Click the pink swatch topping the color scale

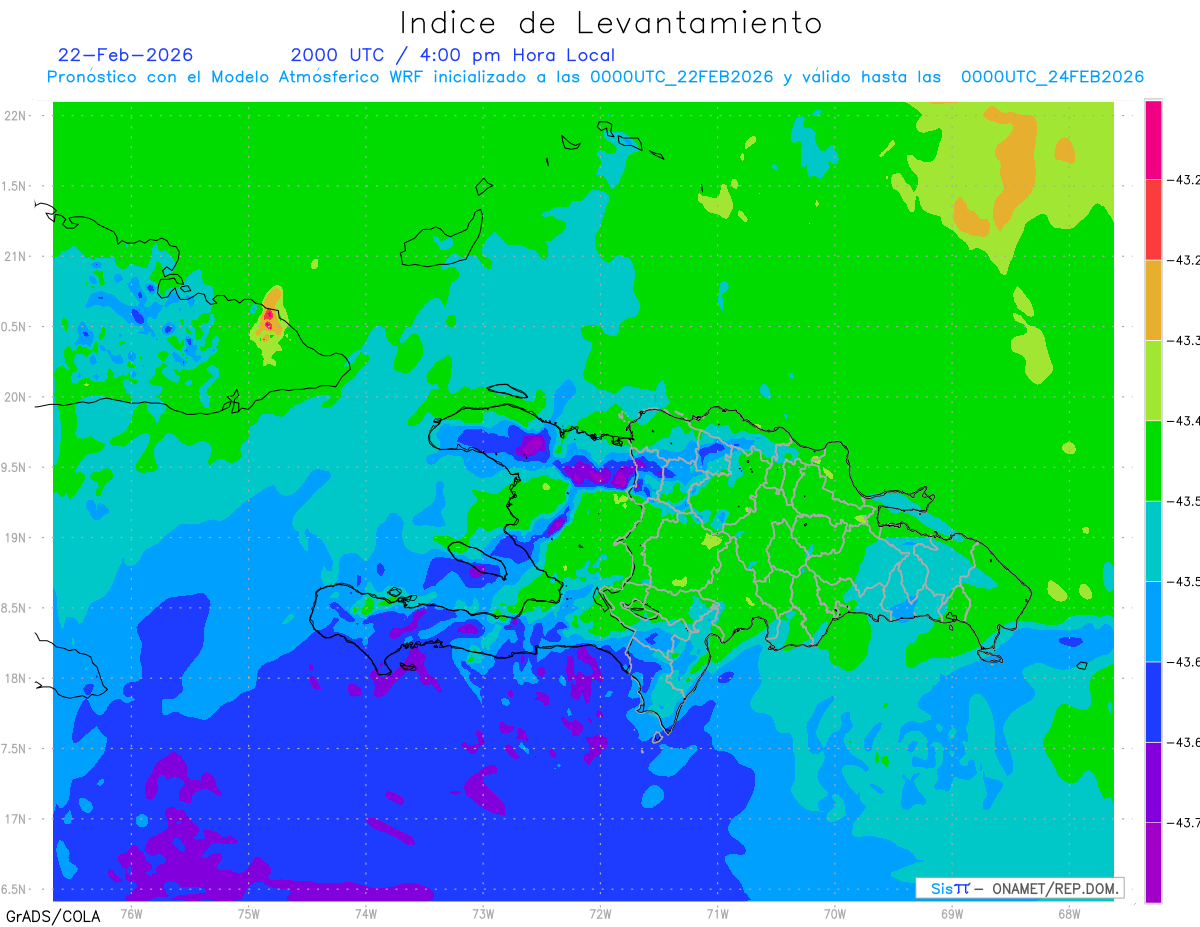pos(1153,140)
